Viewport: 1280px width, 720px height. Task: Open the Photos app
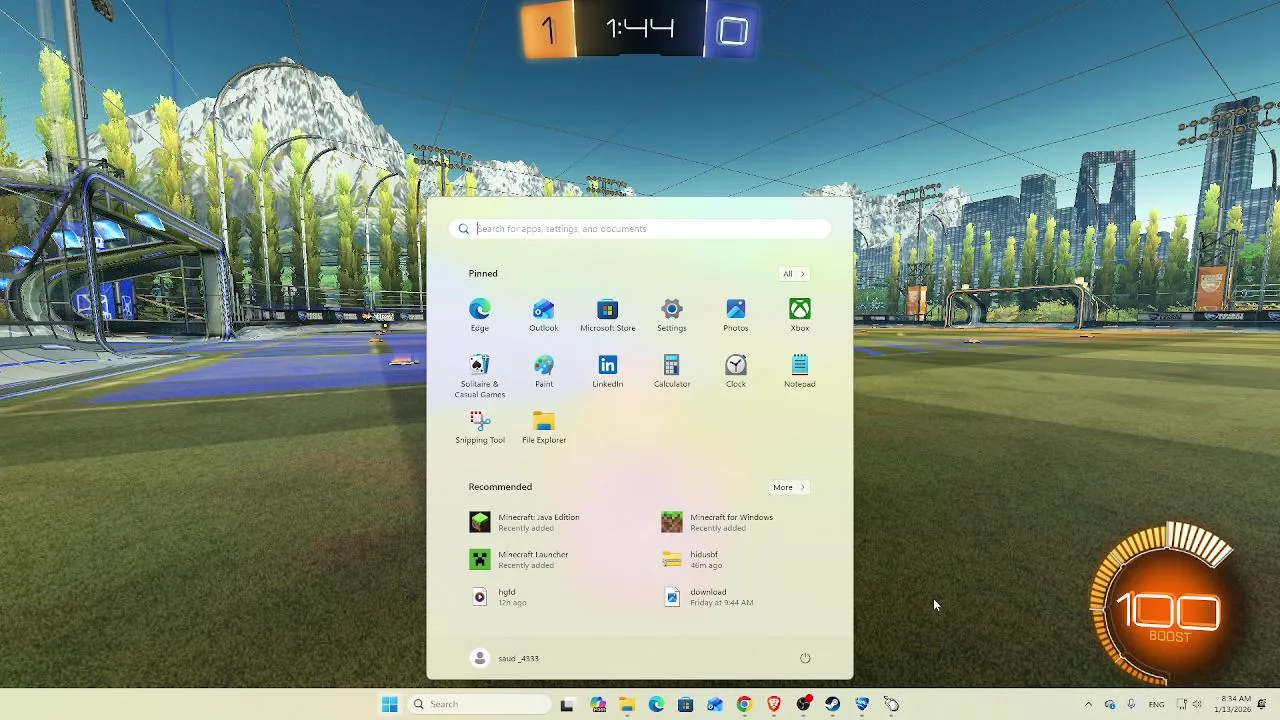coord(736,315)
